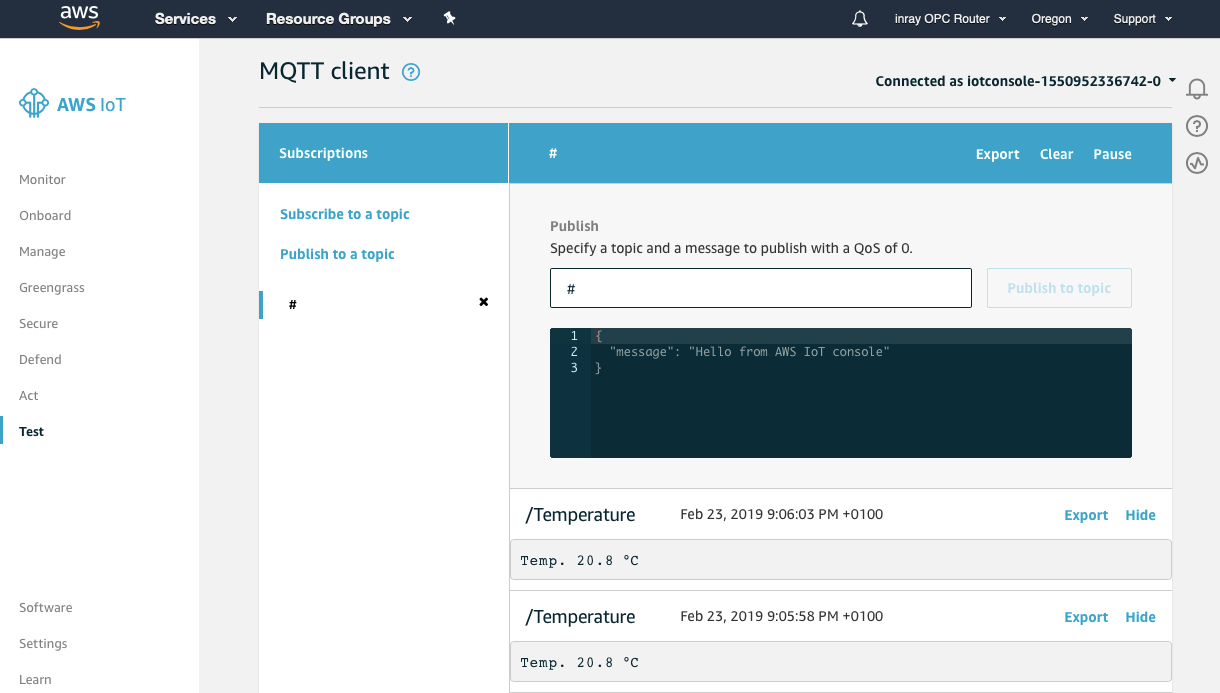The height and width of the screenshot is (693, 1220).
Task: Select Act in the sidebar
Action: point(29,396)
